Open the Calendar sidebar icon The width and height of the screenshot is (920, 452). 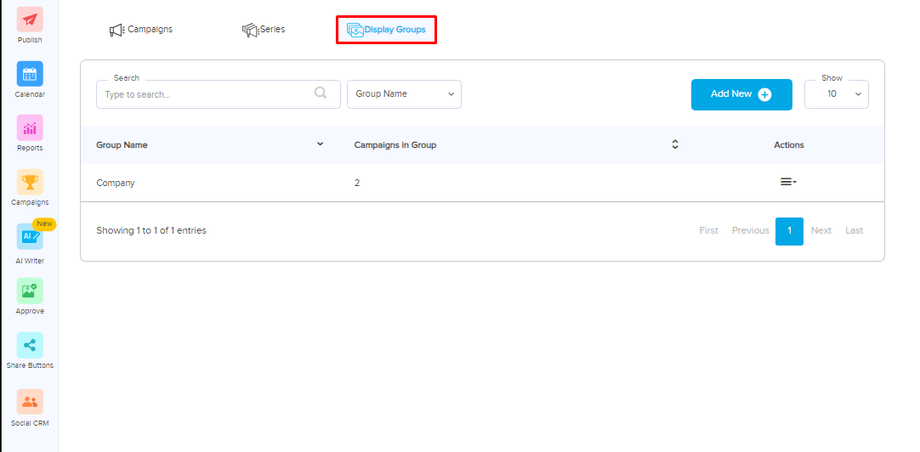coord(30,74)
